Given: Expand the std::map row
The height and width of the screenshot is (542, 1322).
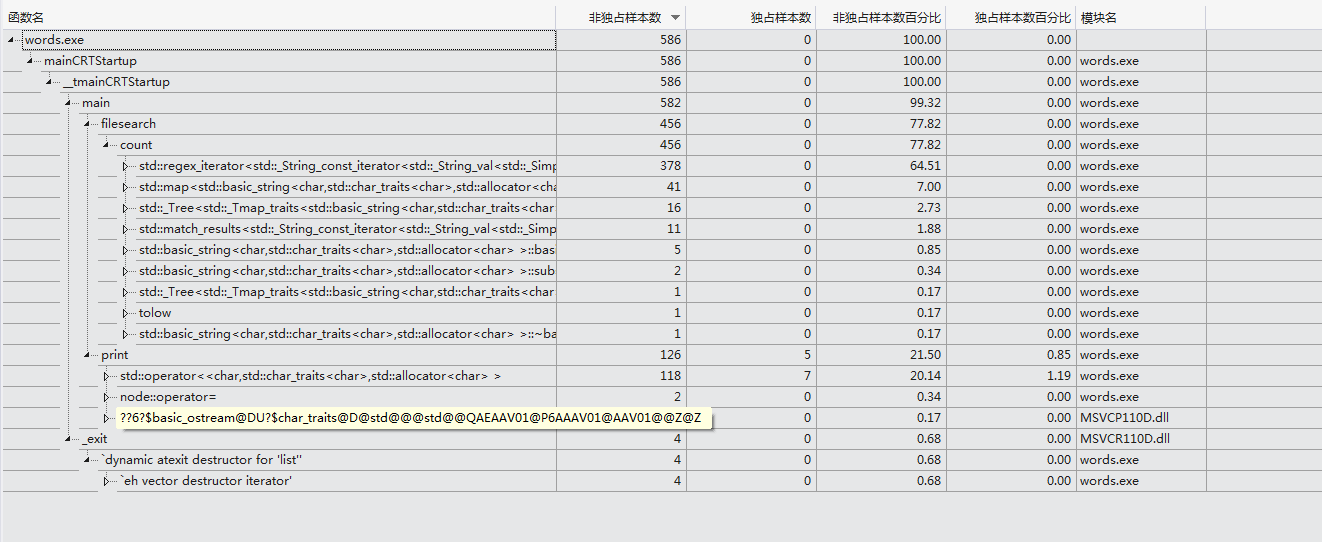Looking at the screenshot, I should [x=126, y=187].
